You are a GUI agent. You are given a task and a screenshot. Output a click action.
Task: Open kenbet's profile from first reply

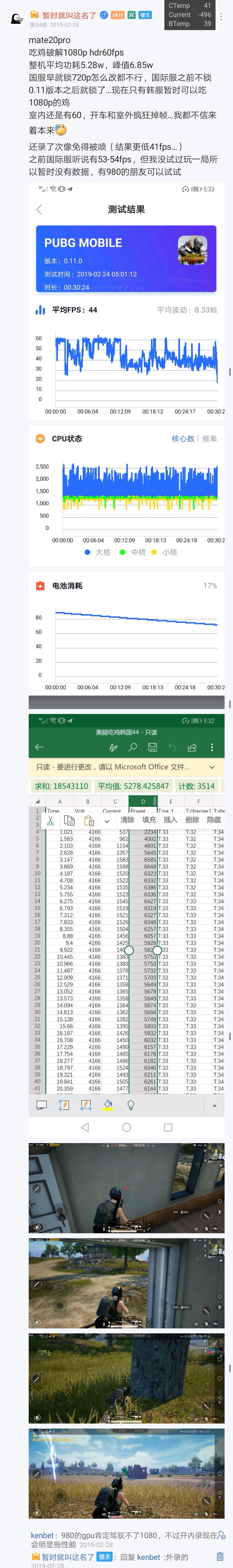[x=43, y=1535]
